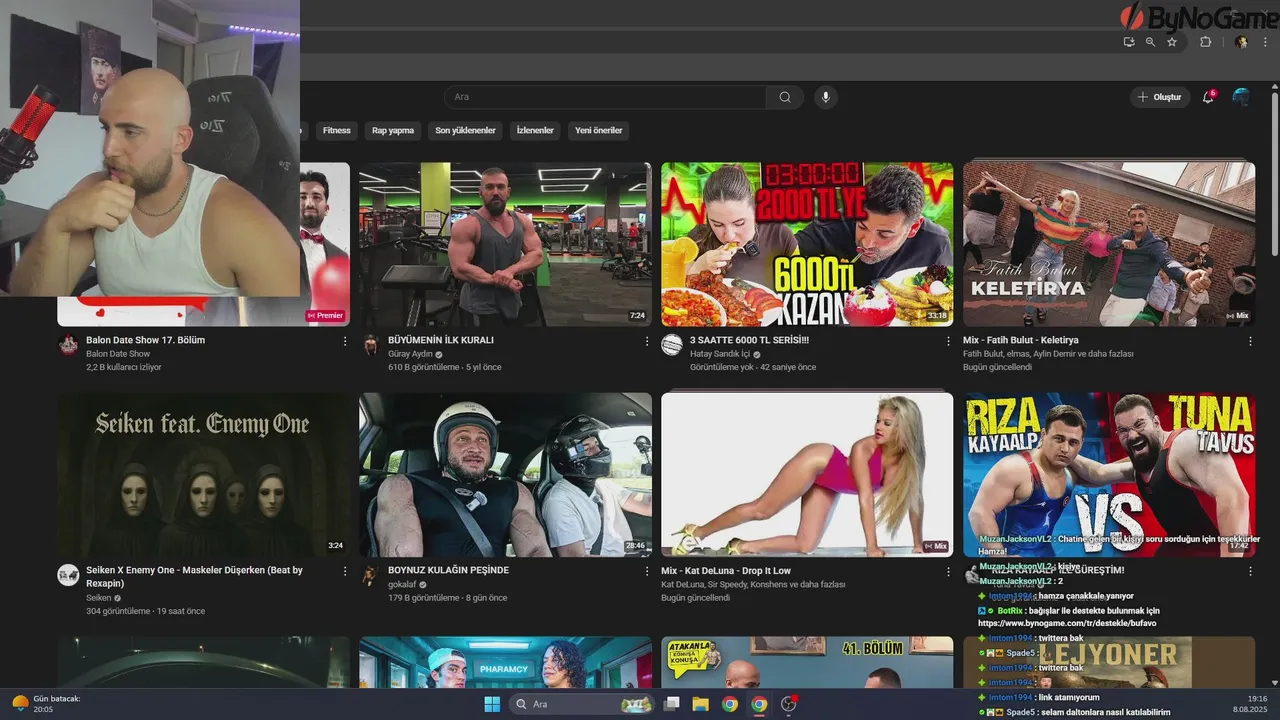The width and height of the screenshot is (1280, 720).
Task: Select the Yeni öneriler filter chip
Action: tap(599, 130)
